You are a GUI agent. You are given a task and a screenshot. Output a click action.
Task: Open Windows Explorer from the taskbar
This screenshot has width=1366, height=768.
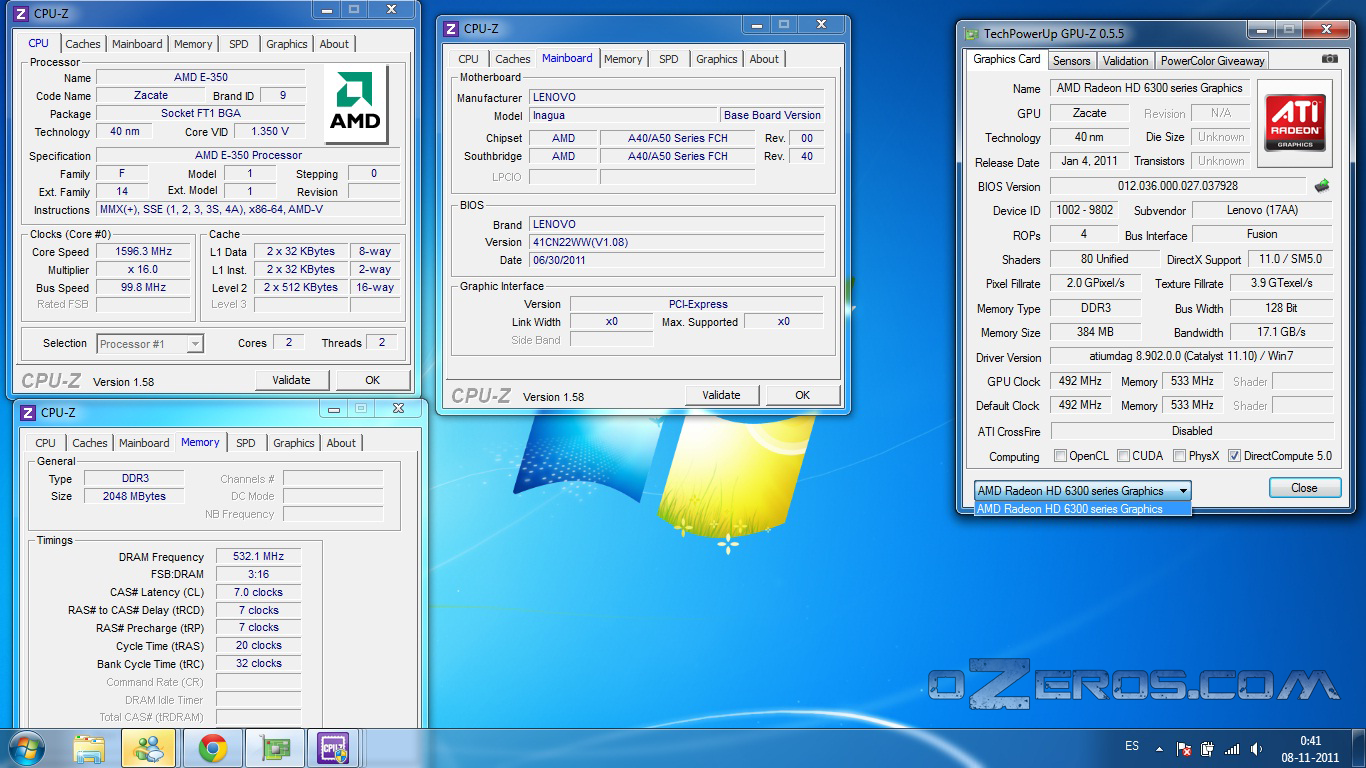pos(88,748)
